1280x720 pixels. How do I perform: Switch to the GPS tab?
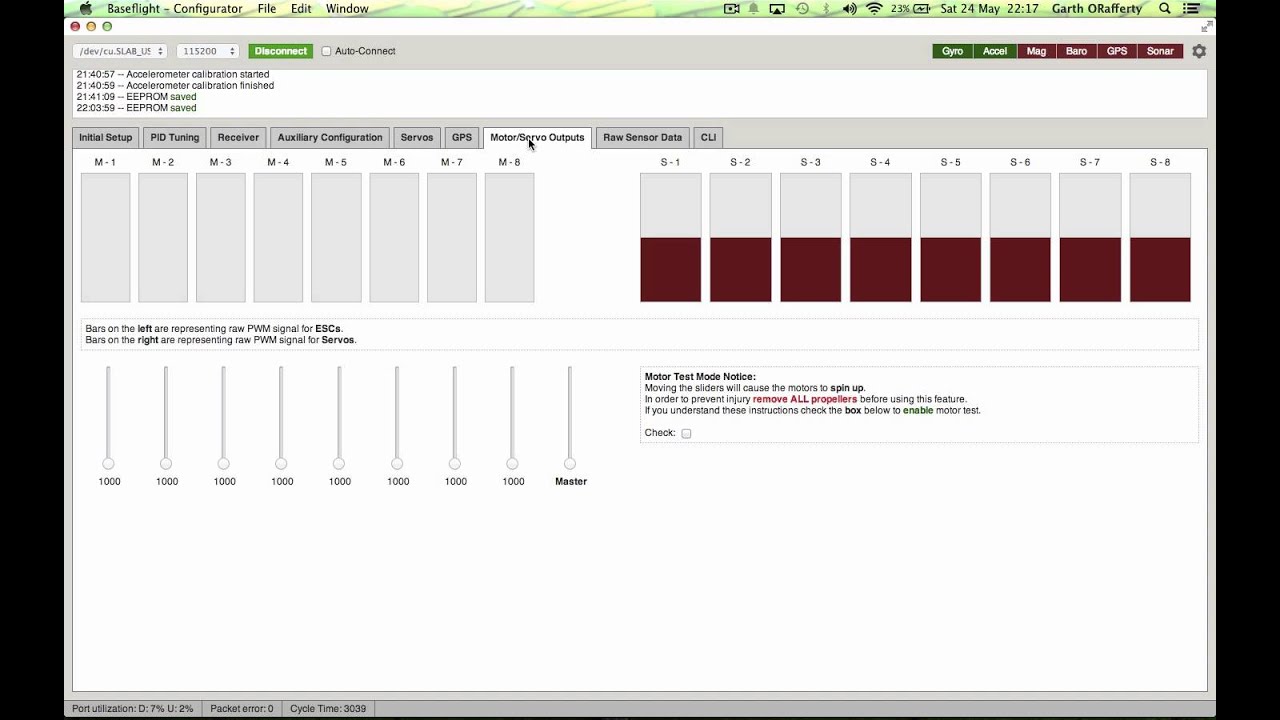point(462,137)
